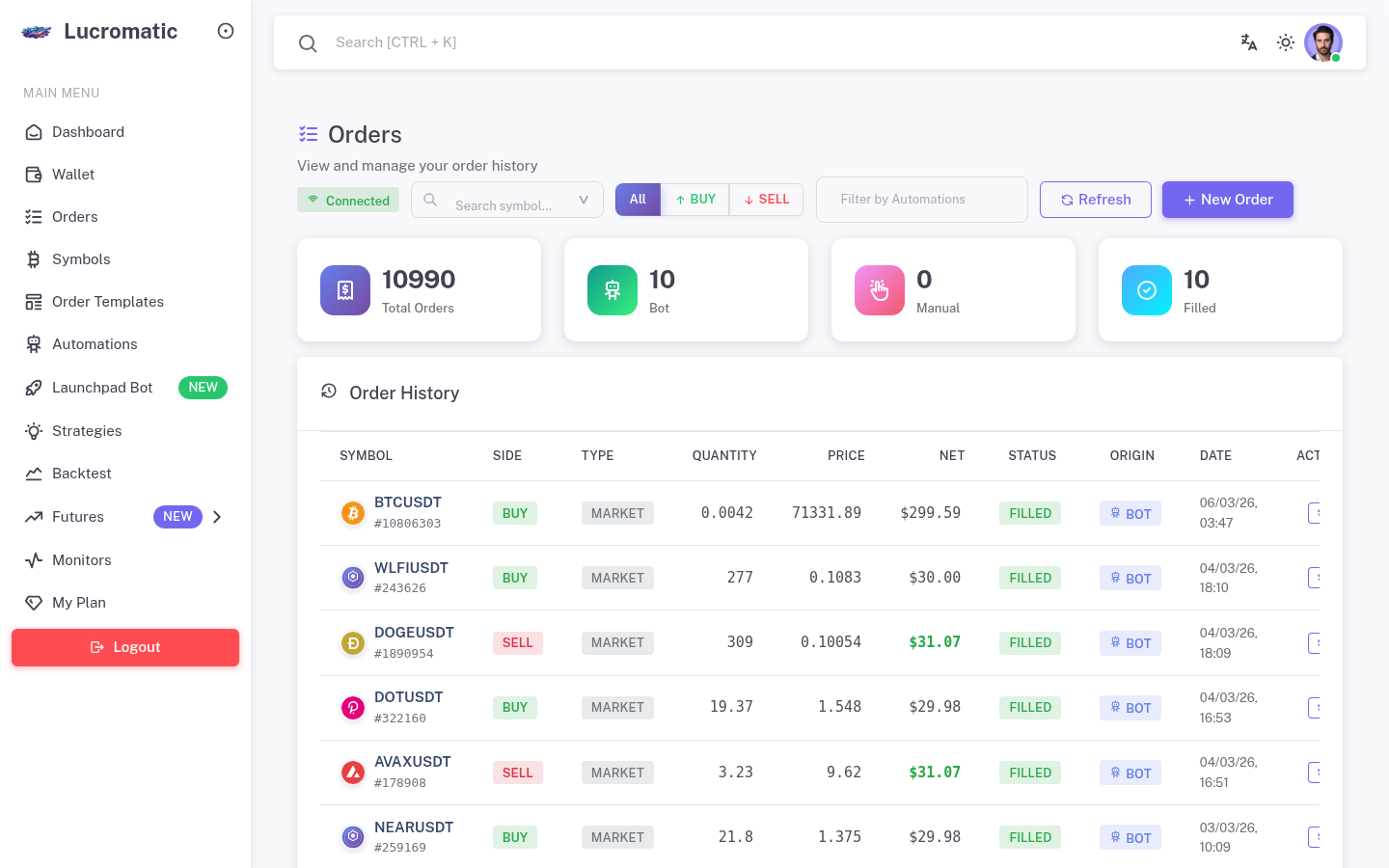Click the Total Orders receipt icon
Screen dimensions: 1389x868
coord(345,290)
